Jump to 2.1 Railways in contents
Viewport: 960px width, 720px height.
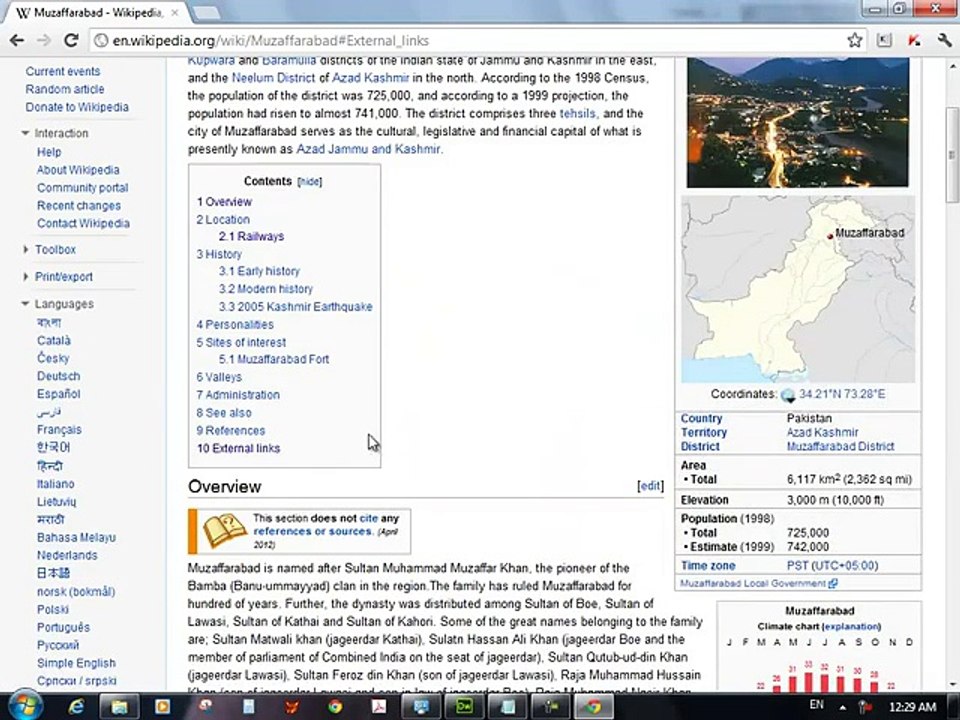tap(252, 236)
